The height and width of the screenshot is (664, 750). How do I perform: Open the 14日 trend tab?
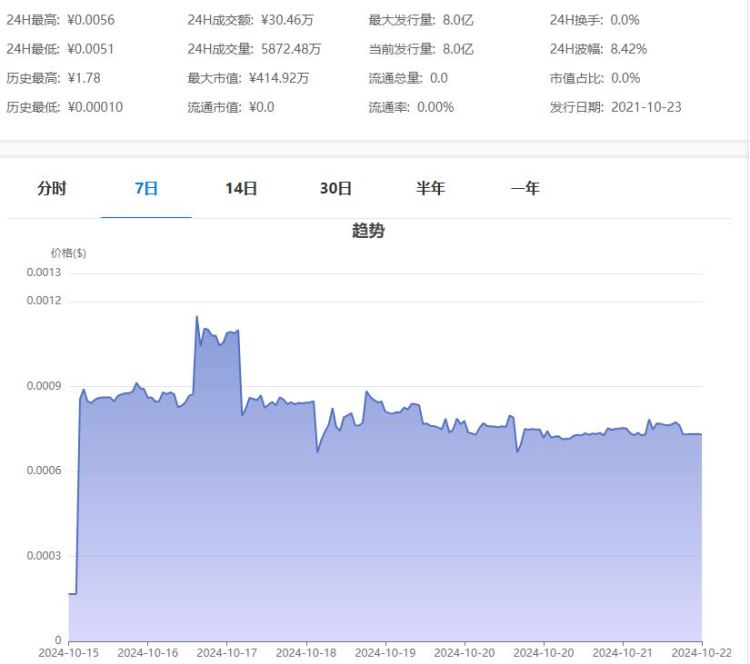tap(241, 188)
